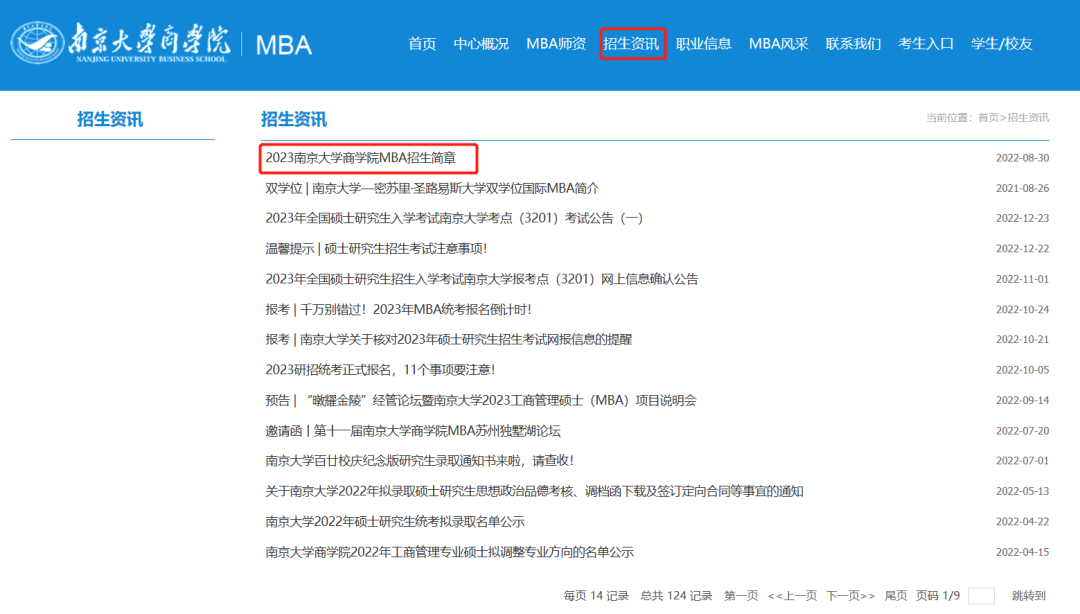Select 招生资讯 in the left sidebar

(110, 119)
